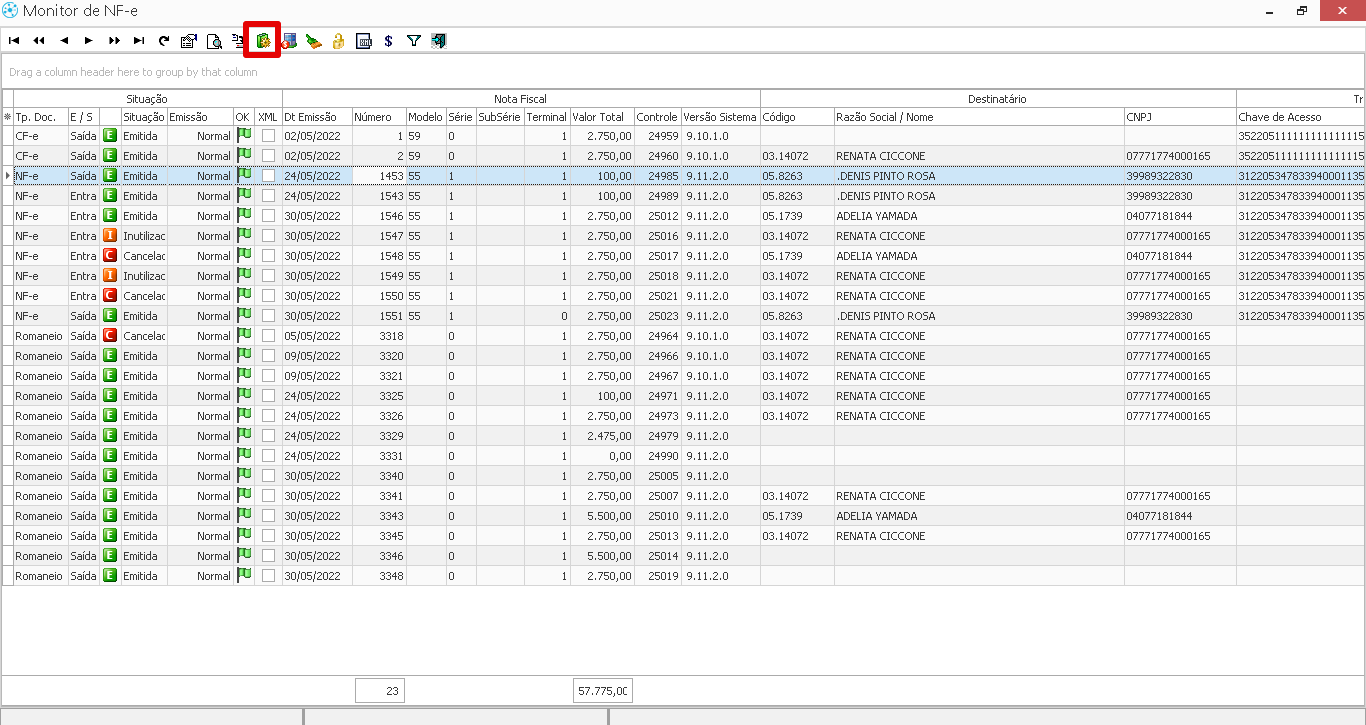Click orange I status icon for note 1547
This screenshot has height=725, width=1366.
coord(110,236)
